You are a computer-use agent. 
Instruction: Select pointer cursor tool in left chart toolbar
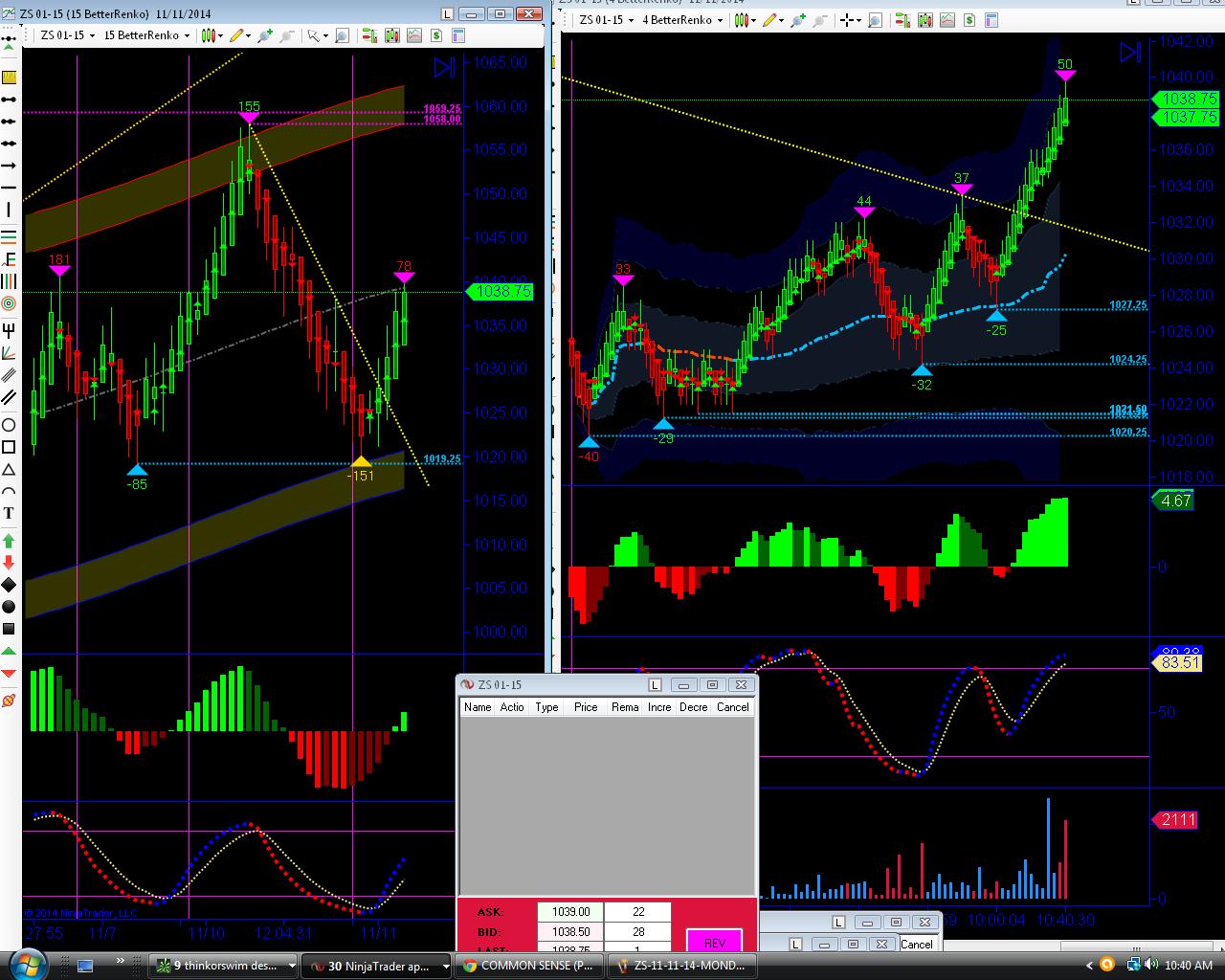pos(312,35)
